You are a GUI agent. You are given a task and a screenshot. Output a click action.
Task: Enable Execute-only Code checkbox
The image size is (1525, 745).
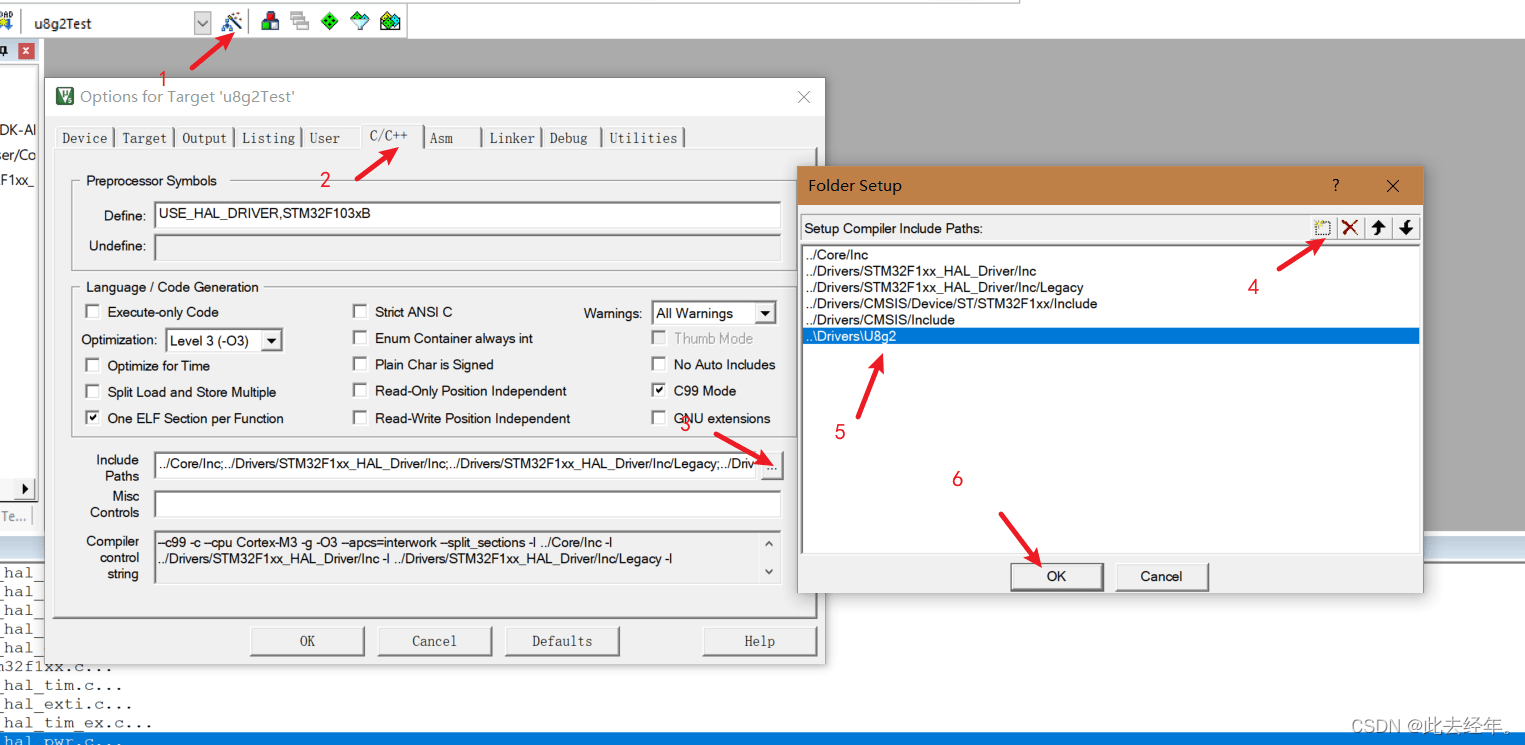point(93,312)
